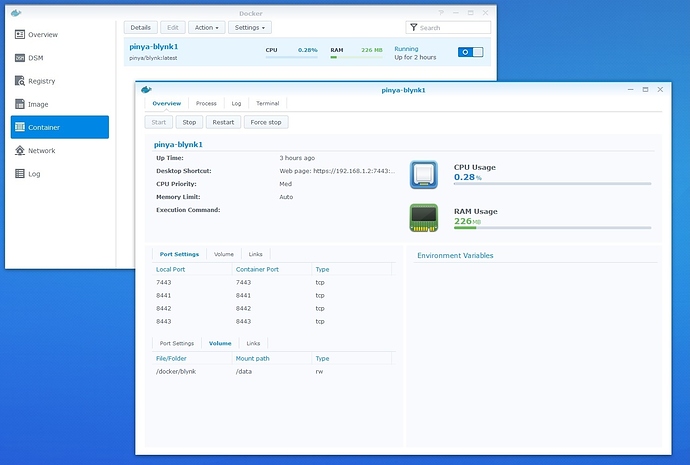Viewport: 690px width, 465px height.
Task: Click Type header in the port table
Action: pos(322,269)
